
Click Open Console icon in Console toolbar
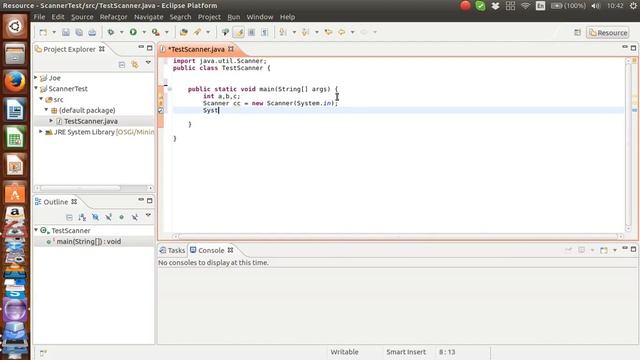pos(604,250)
